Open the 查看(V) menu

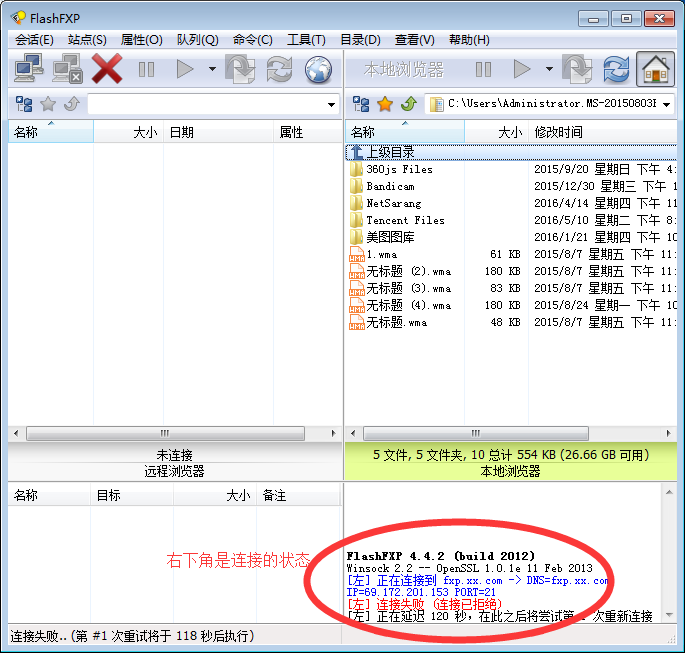[x=415, y=40]
